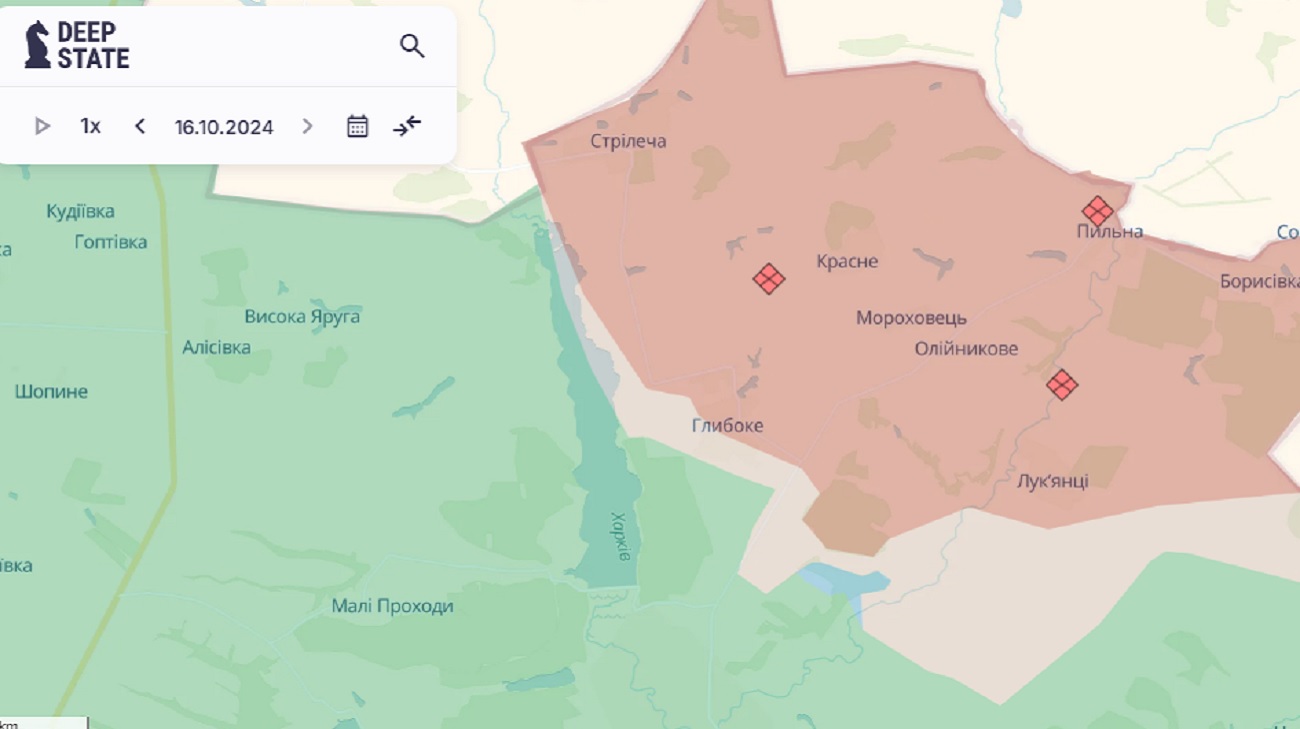Go to the previous date with the left chevron
The height and width of the screenshot is (729, 1300).
tap(140, 126)
